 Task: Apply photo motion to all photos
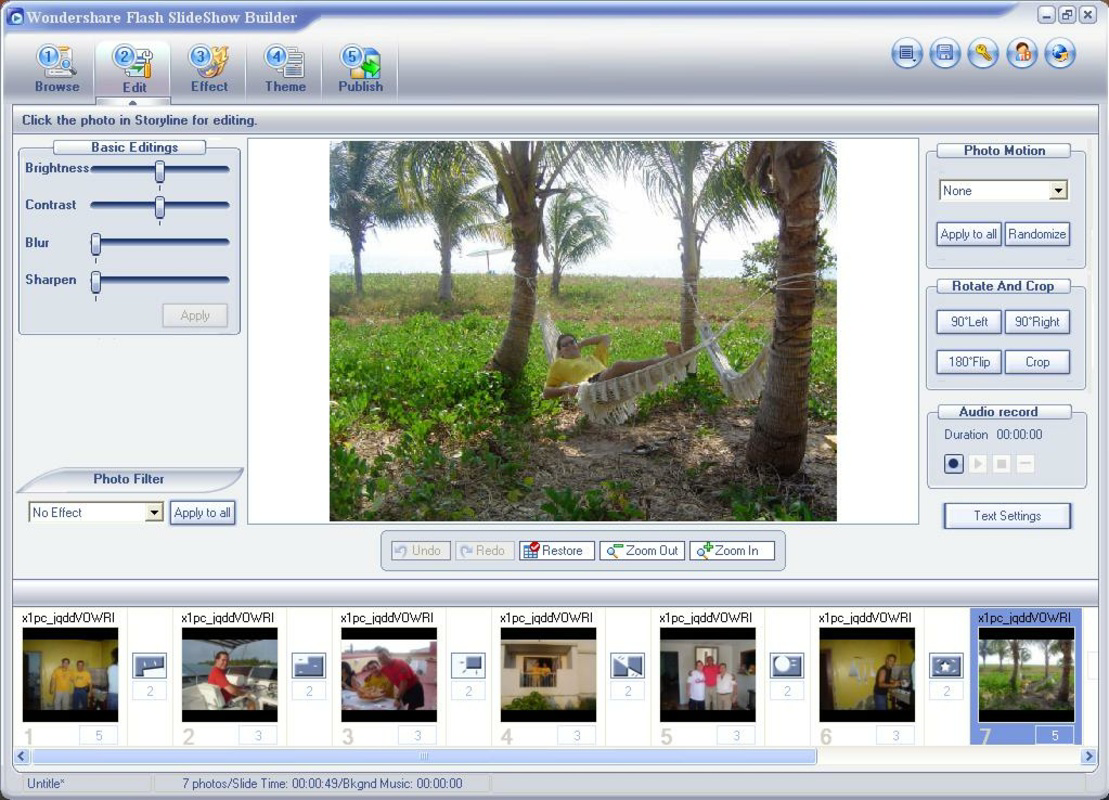pyautogui.click(x=968, y=234)
